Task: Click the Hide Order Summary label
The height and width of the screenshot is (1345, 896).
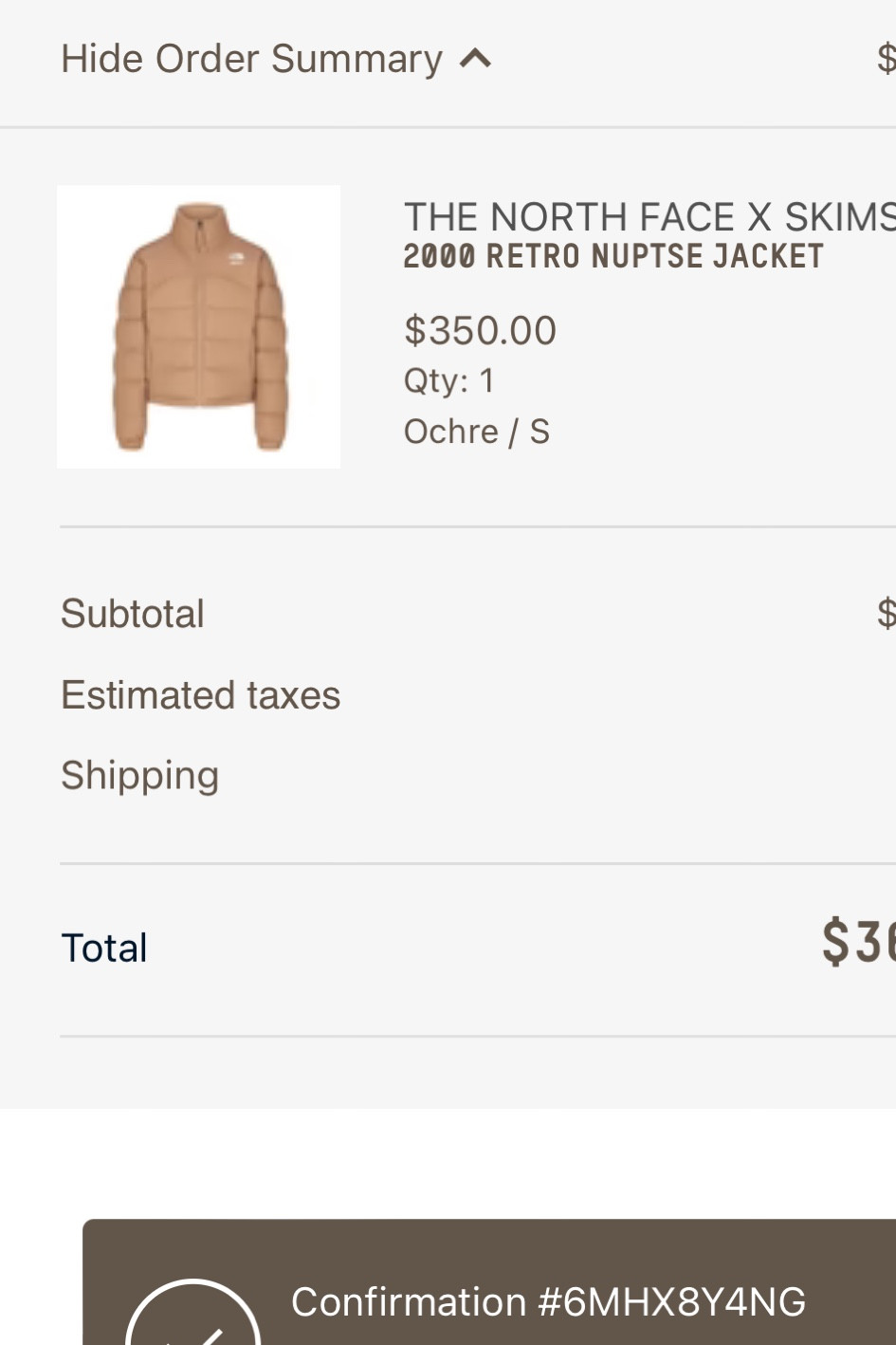Action: 251,59
